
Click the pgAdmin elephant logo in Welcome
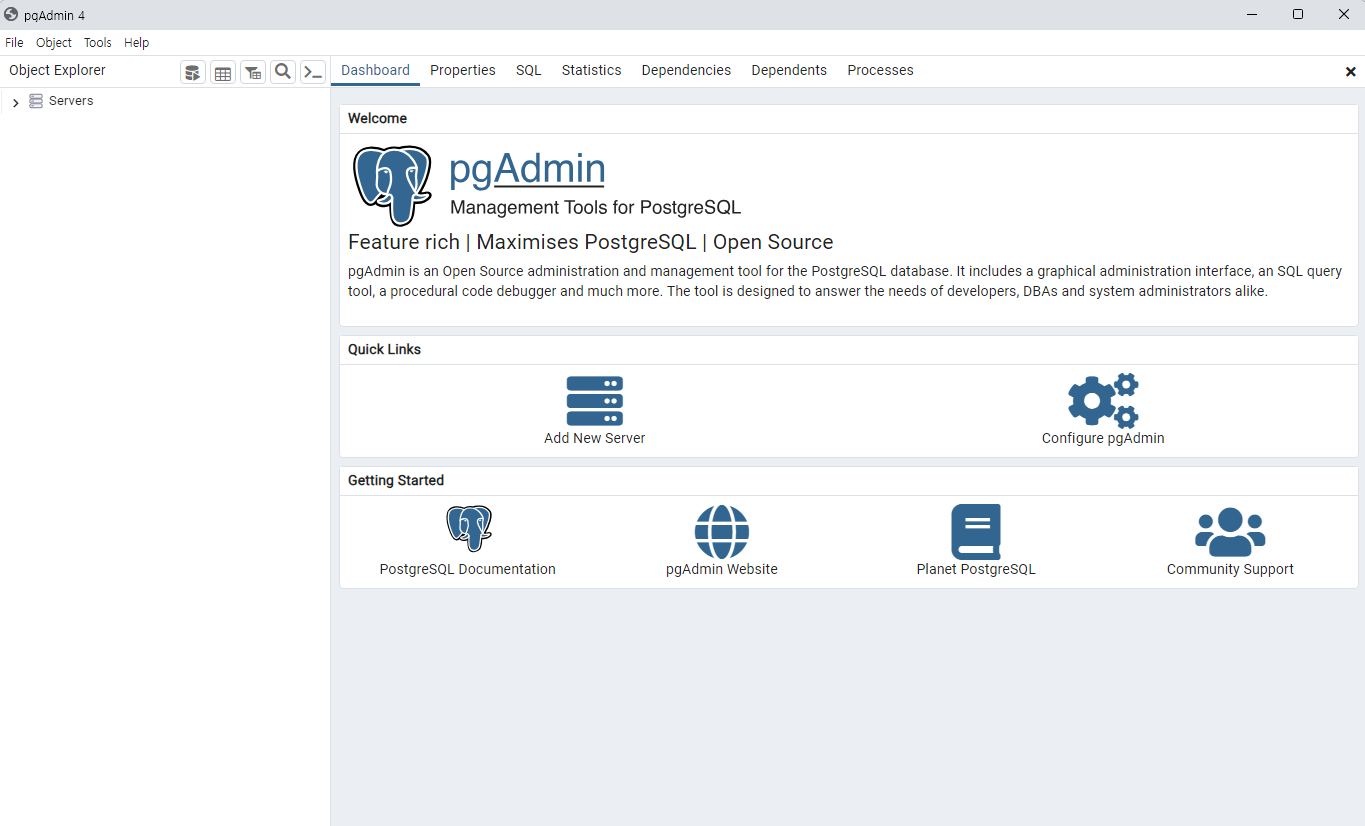pyautogui.click(x=393, y=185)
